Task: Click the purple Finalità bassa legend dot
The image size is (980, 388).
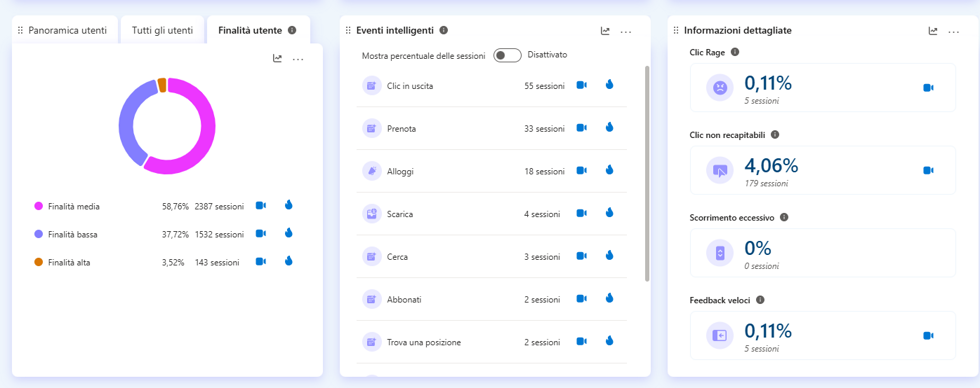Action: point(39,234)
